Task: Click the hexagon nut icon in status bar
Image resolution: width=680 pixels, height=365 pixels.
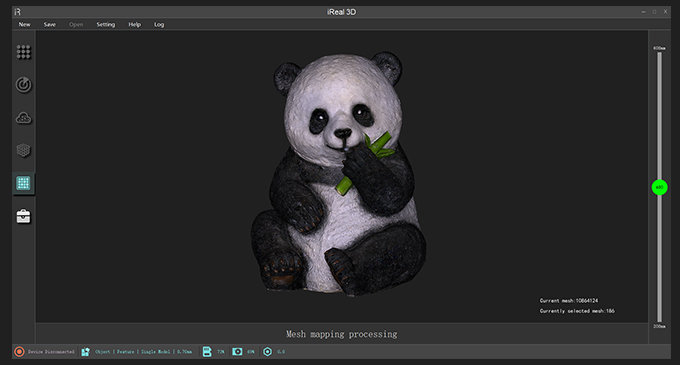Action: point(268,352)
